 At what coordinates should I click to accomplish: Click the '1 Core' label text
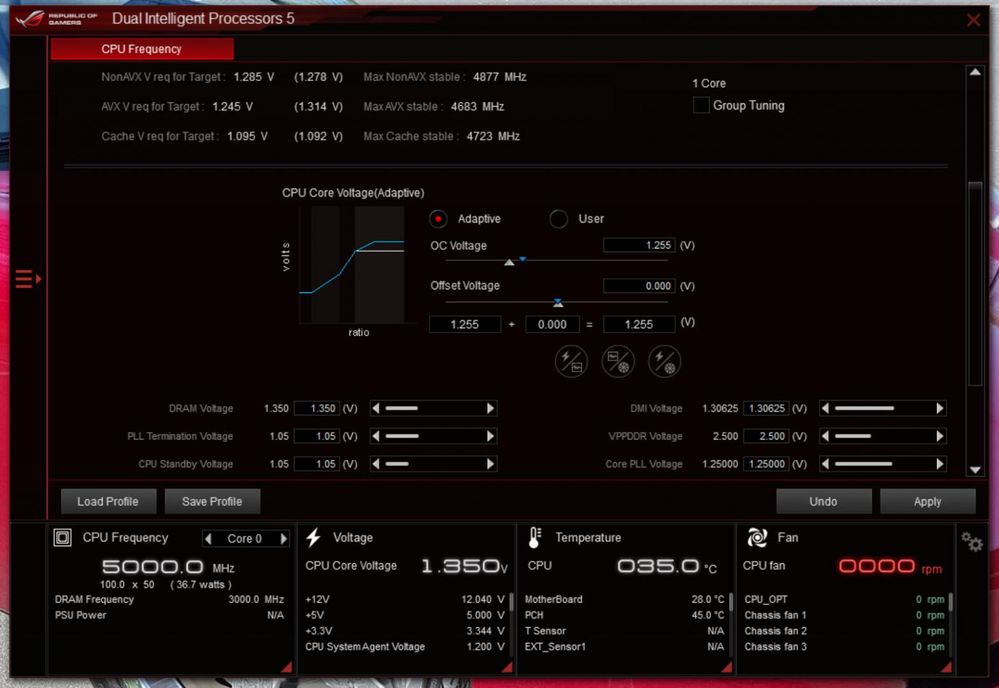coord(709,83)
